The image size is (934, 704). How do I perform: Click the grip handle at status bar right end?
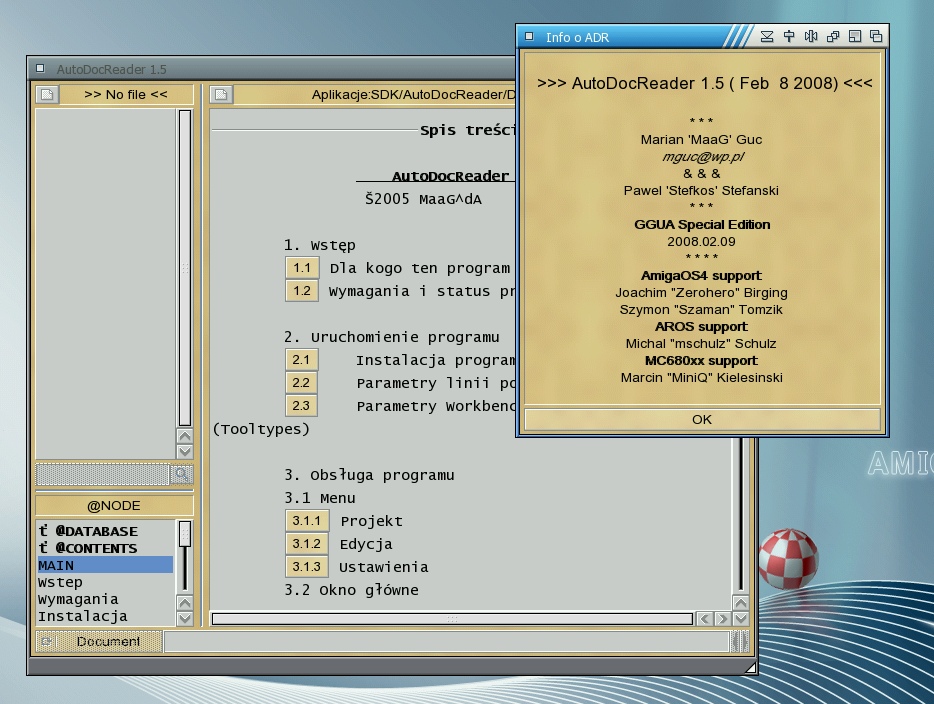point(739,641)
